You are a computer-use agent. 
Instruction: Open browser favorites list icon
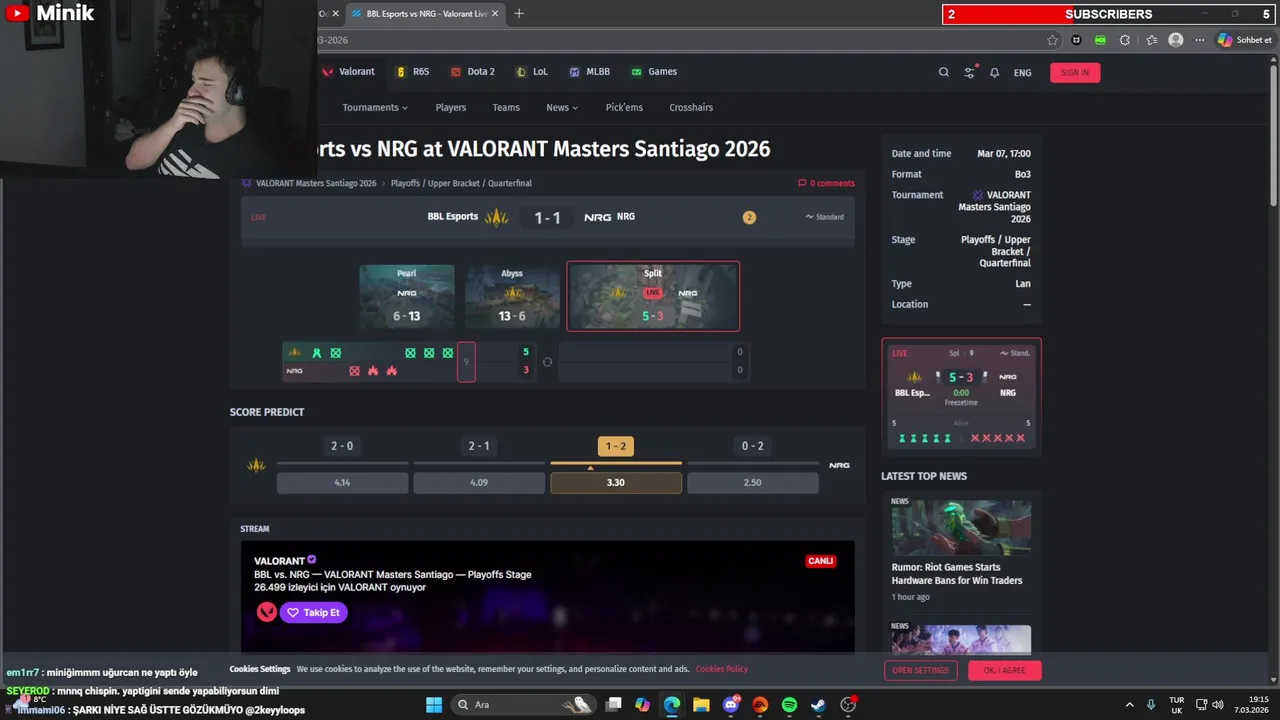(1152, 40)
